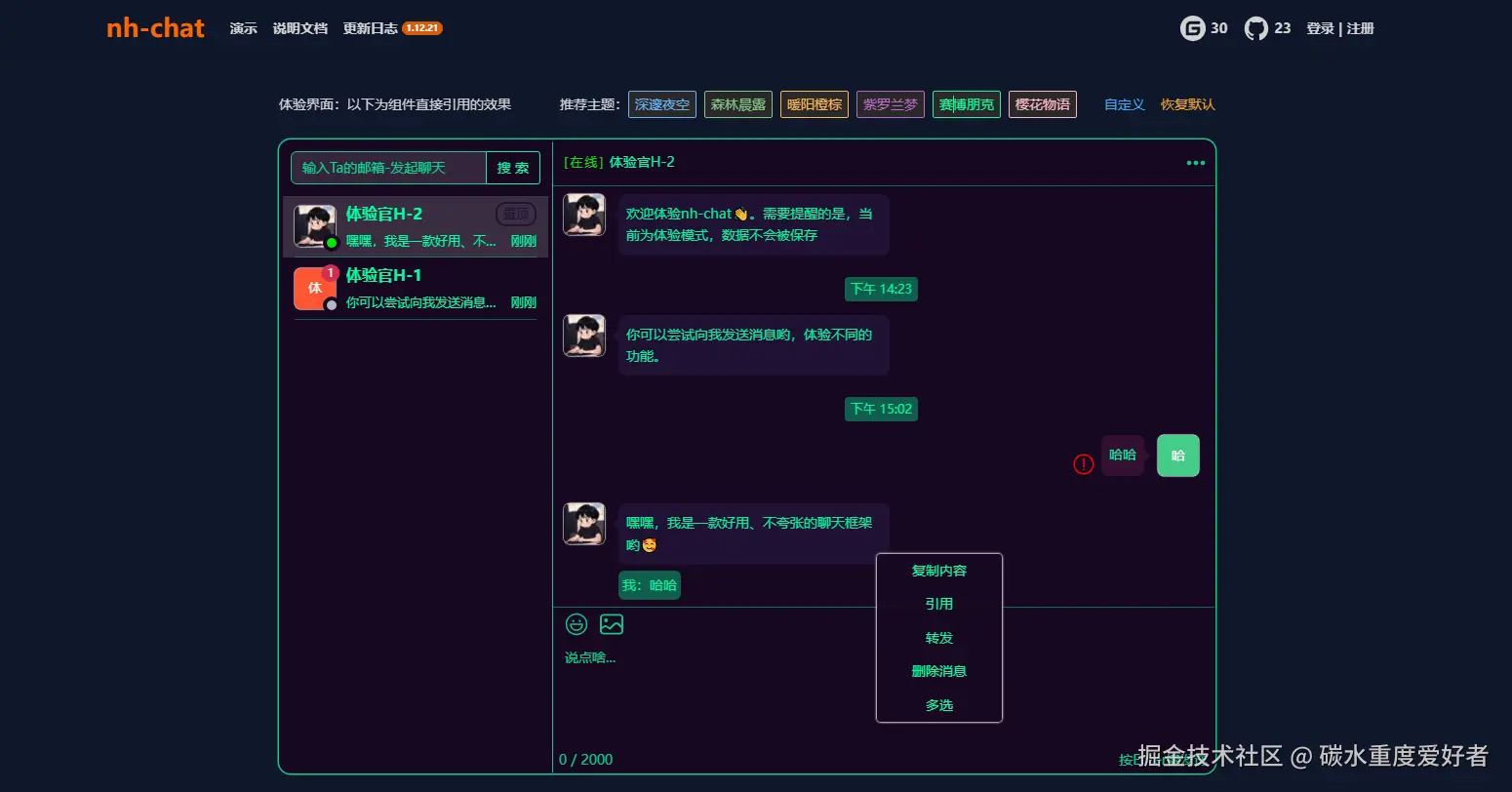This screenshot has width=1512, height=792.
Task: Open the GitHub repository icon
Action: click(1256, 28)
